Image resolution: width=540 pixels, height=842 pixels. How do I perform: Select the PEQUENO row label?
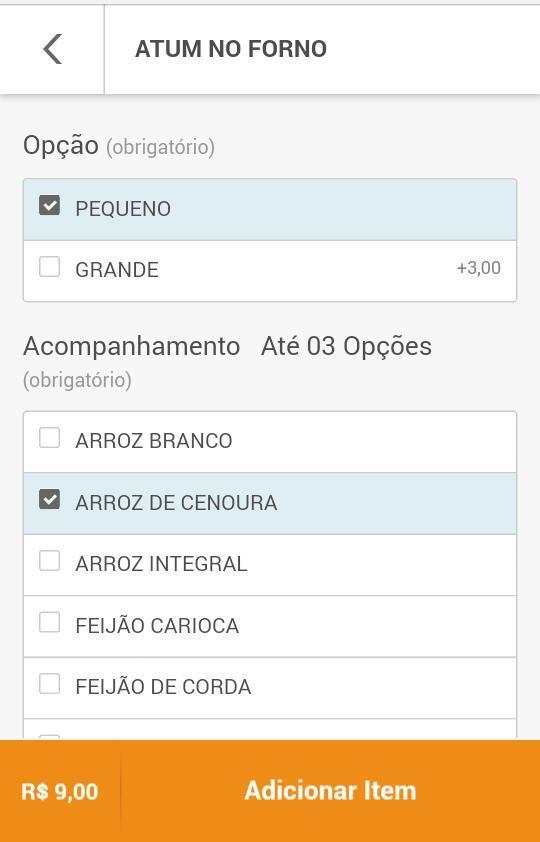coord(123,209)
